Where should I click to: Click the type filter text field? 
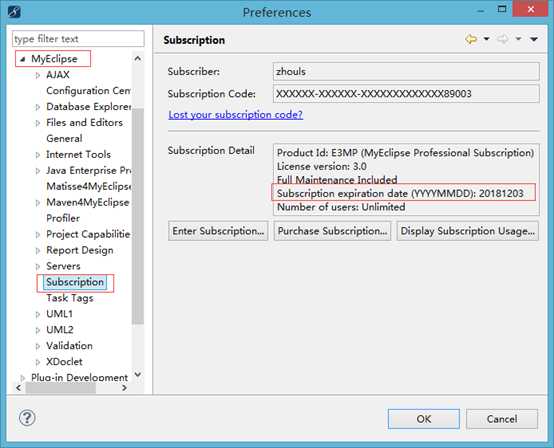pyautogui.click(x=78, y=39)
